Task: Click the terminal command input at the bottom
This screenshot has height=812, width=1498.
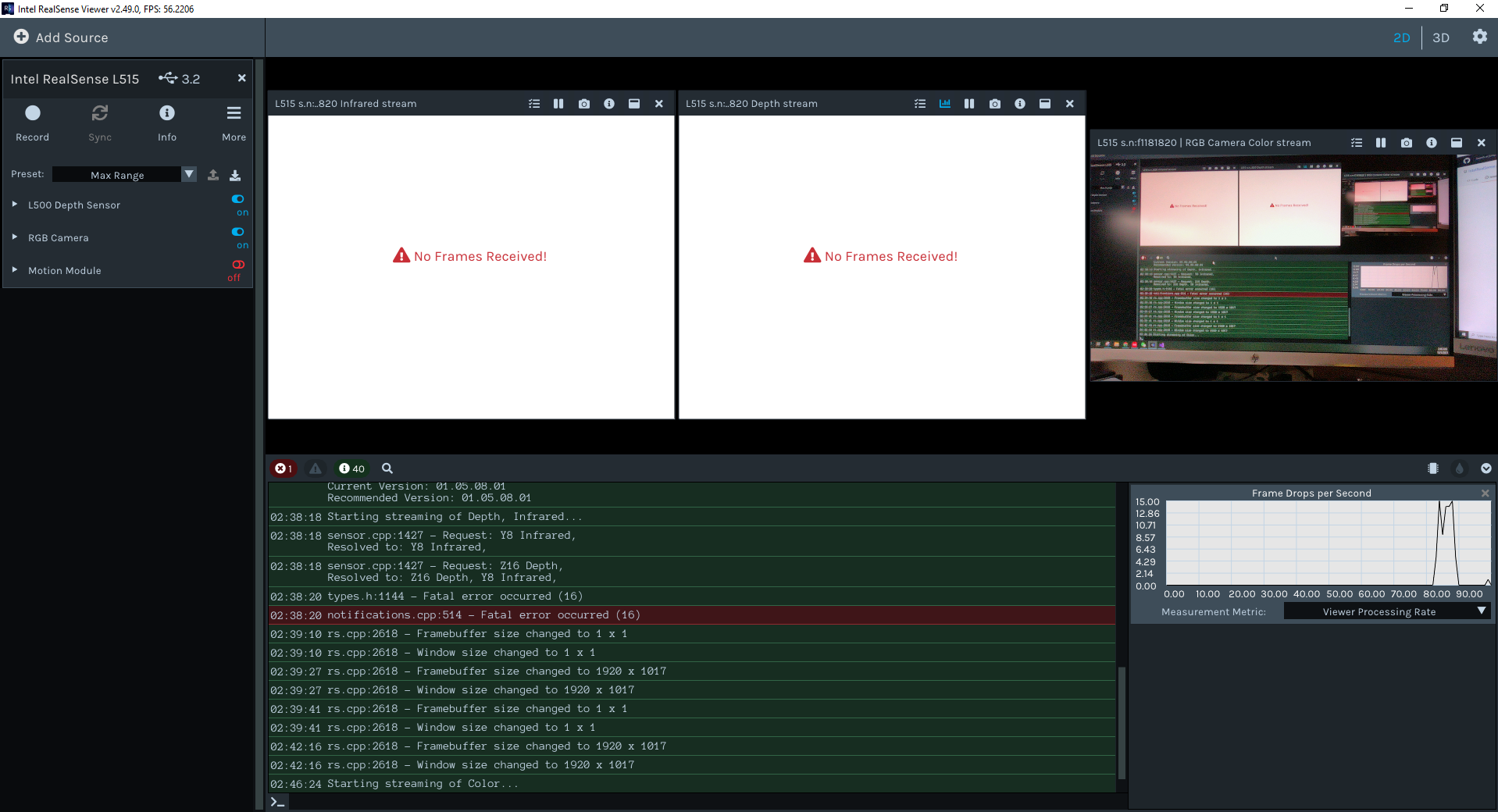Action: (x=278, y=801)
